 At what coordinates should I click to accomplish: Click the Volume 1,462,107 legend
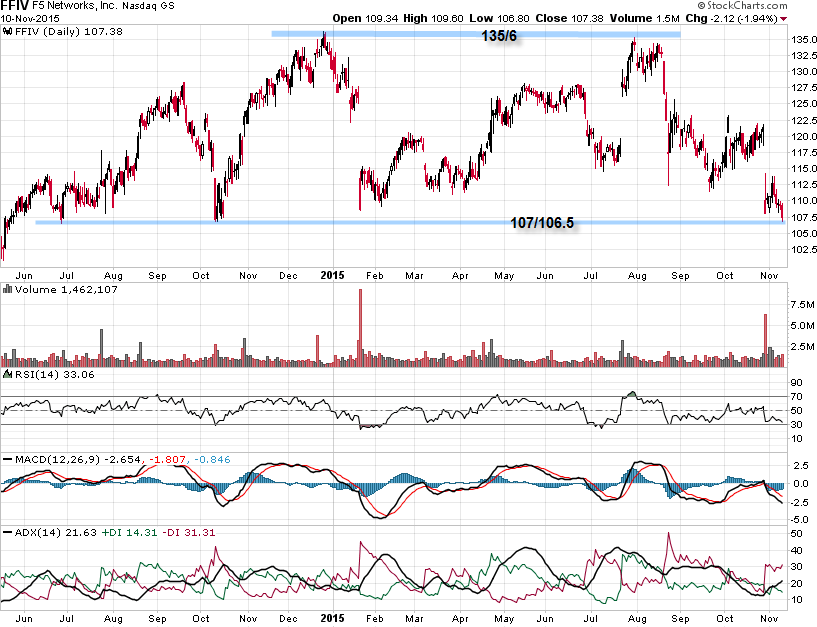[66, 289]
